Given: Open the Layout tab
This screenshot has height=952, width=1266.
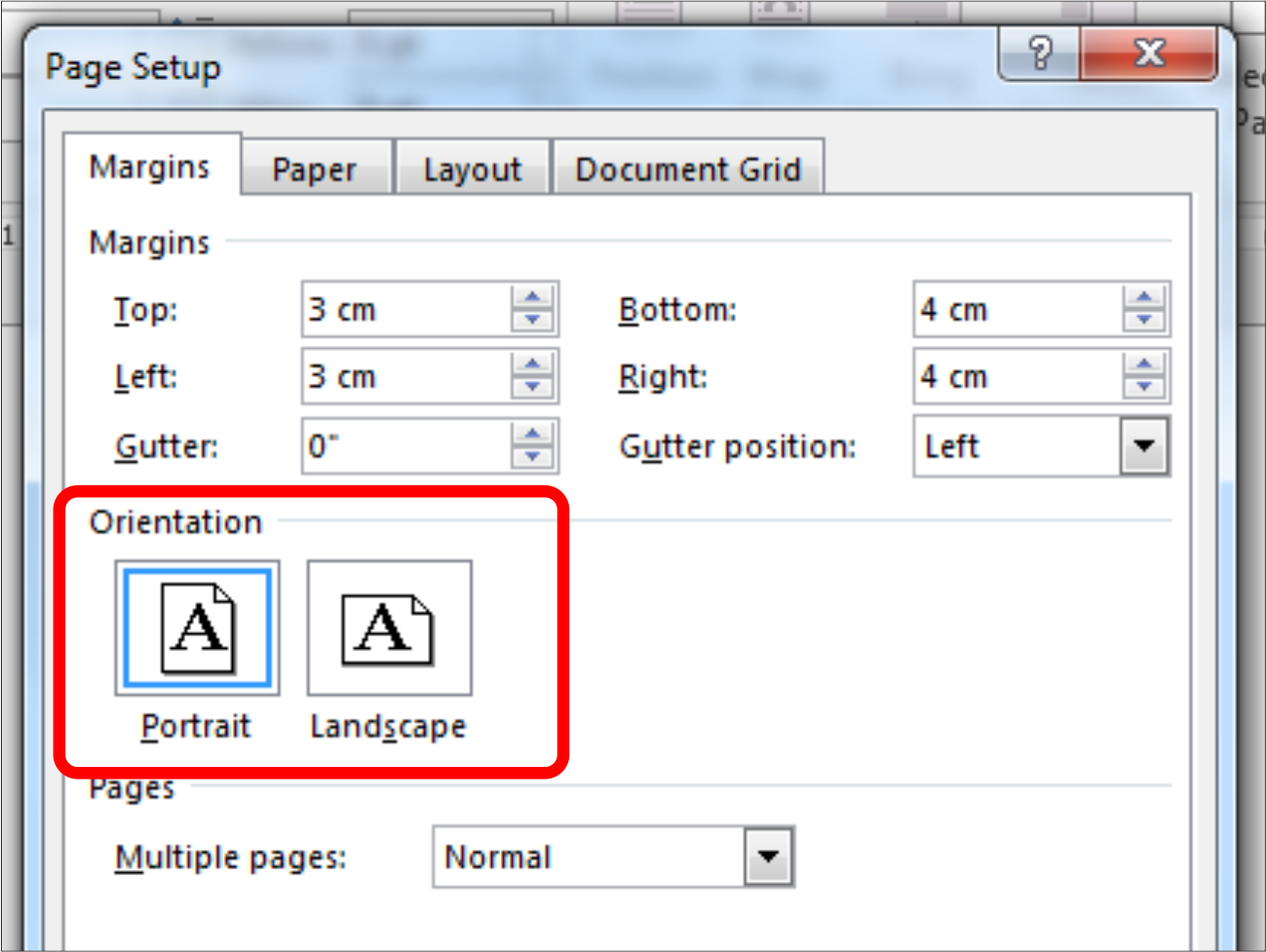Looking at the screenshot, I should point(473,170).
